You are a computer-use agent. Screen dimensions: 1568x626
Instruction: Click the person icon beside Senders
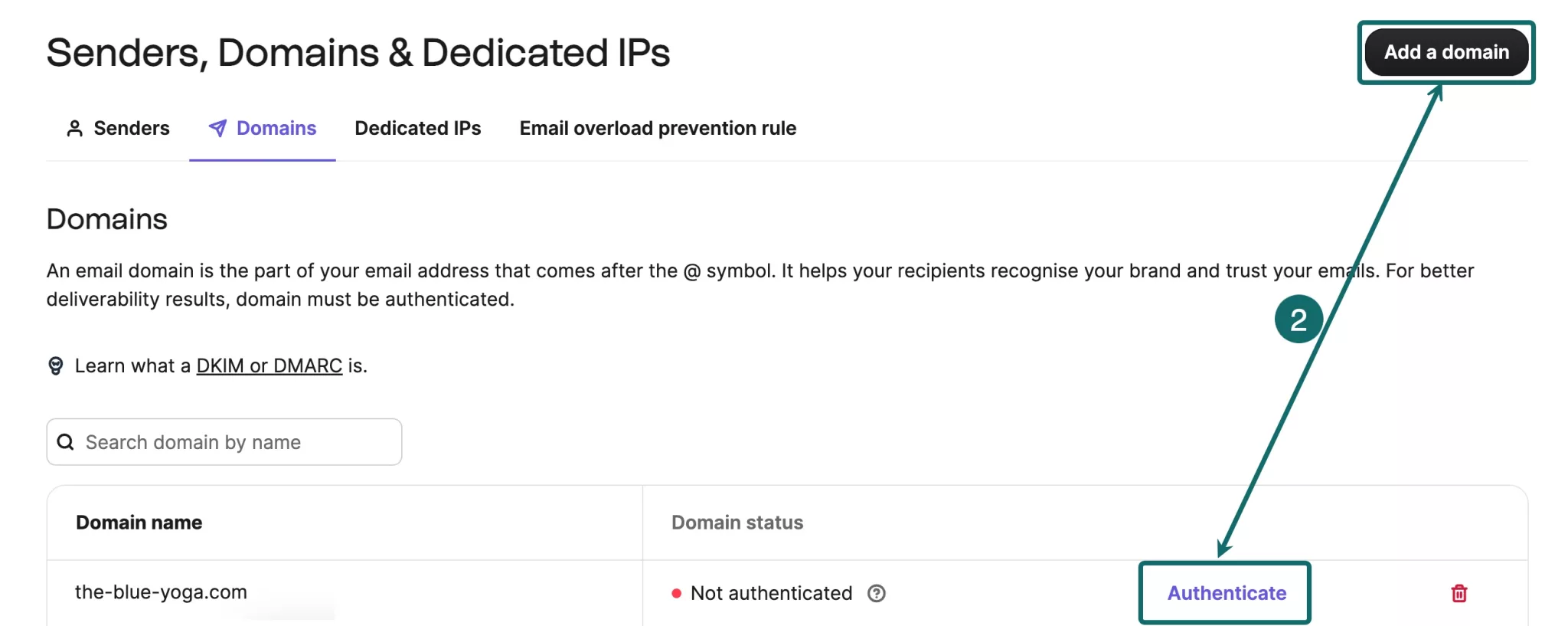(74, 128)
